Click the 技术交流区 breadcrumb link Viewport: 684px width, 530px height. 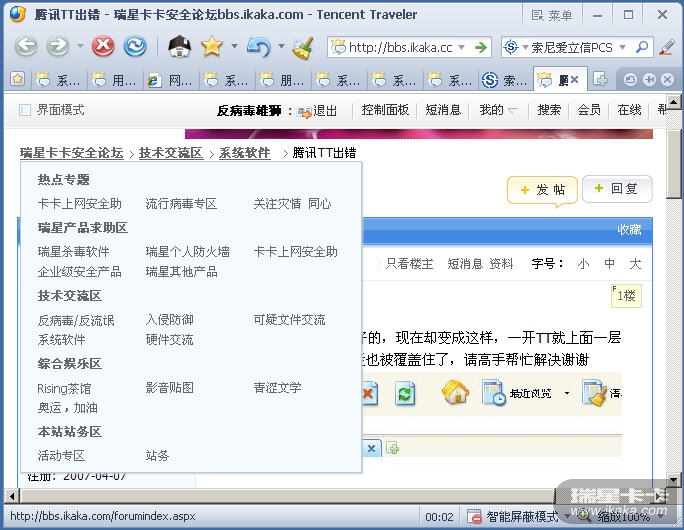171,153
